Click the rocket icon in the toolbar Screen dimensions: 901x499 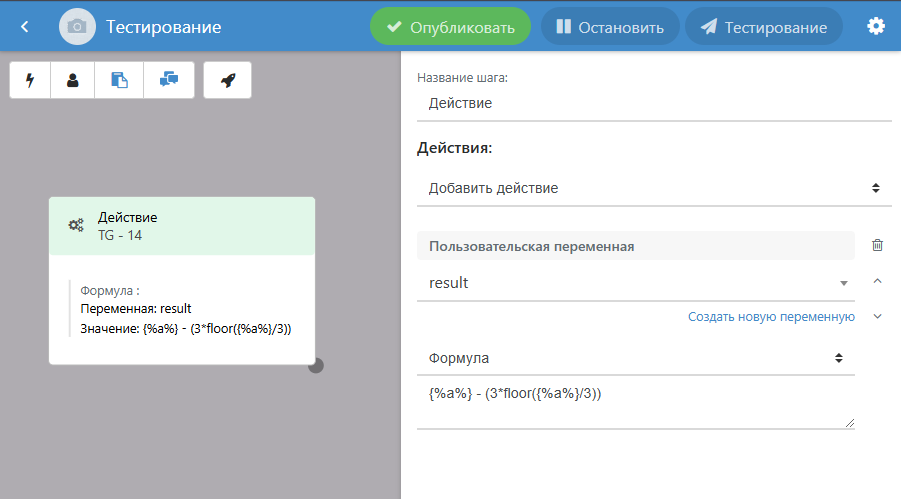pos(227,81)
